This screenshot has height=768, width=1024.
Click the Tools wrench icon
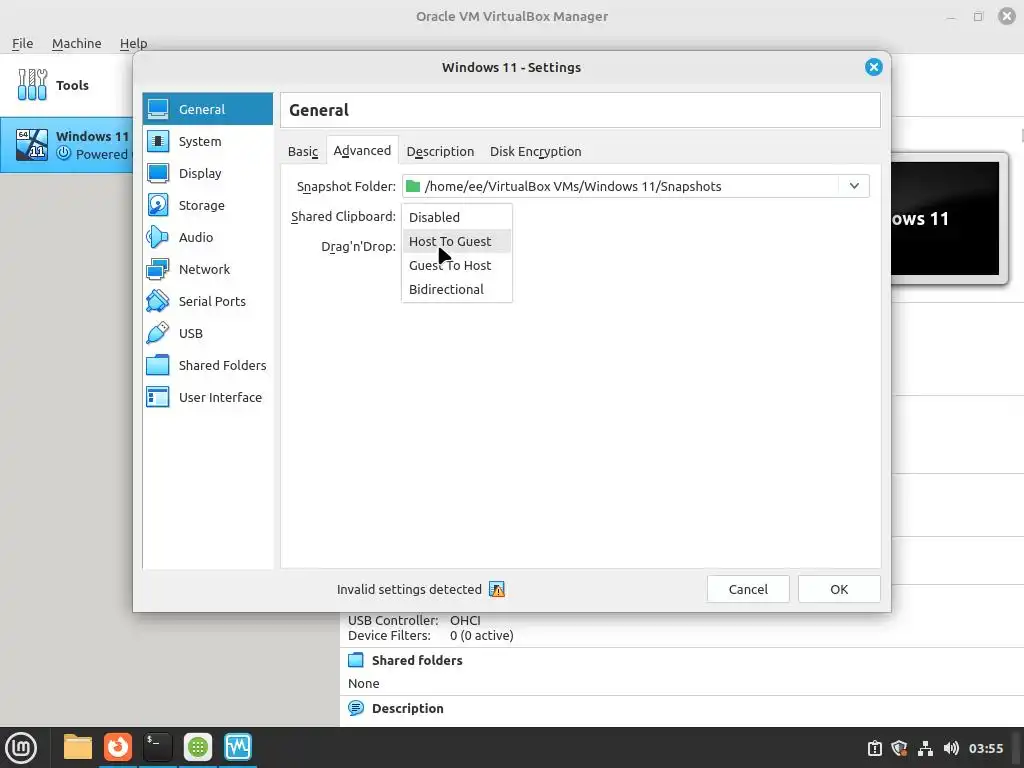click(x=32, y=85)
